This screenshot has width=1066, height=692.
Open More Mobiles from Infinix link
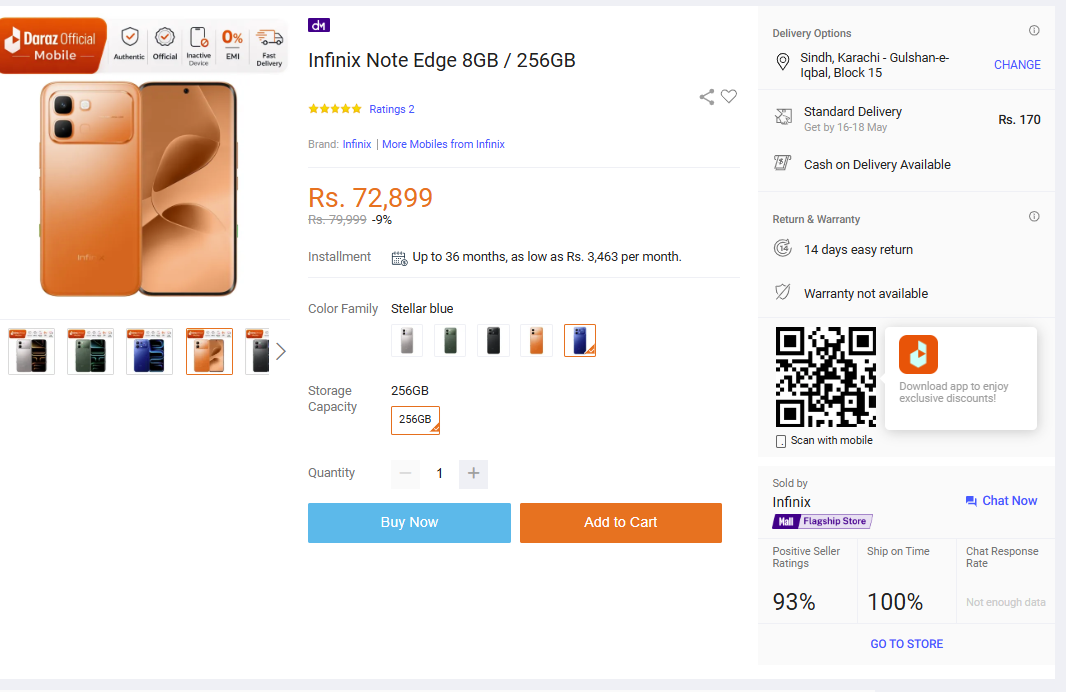443,144
